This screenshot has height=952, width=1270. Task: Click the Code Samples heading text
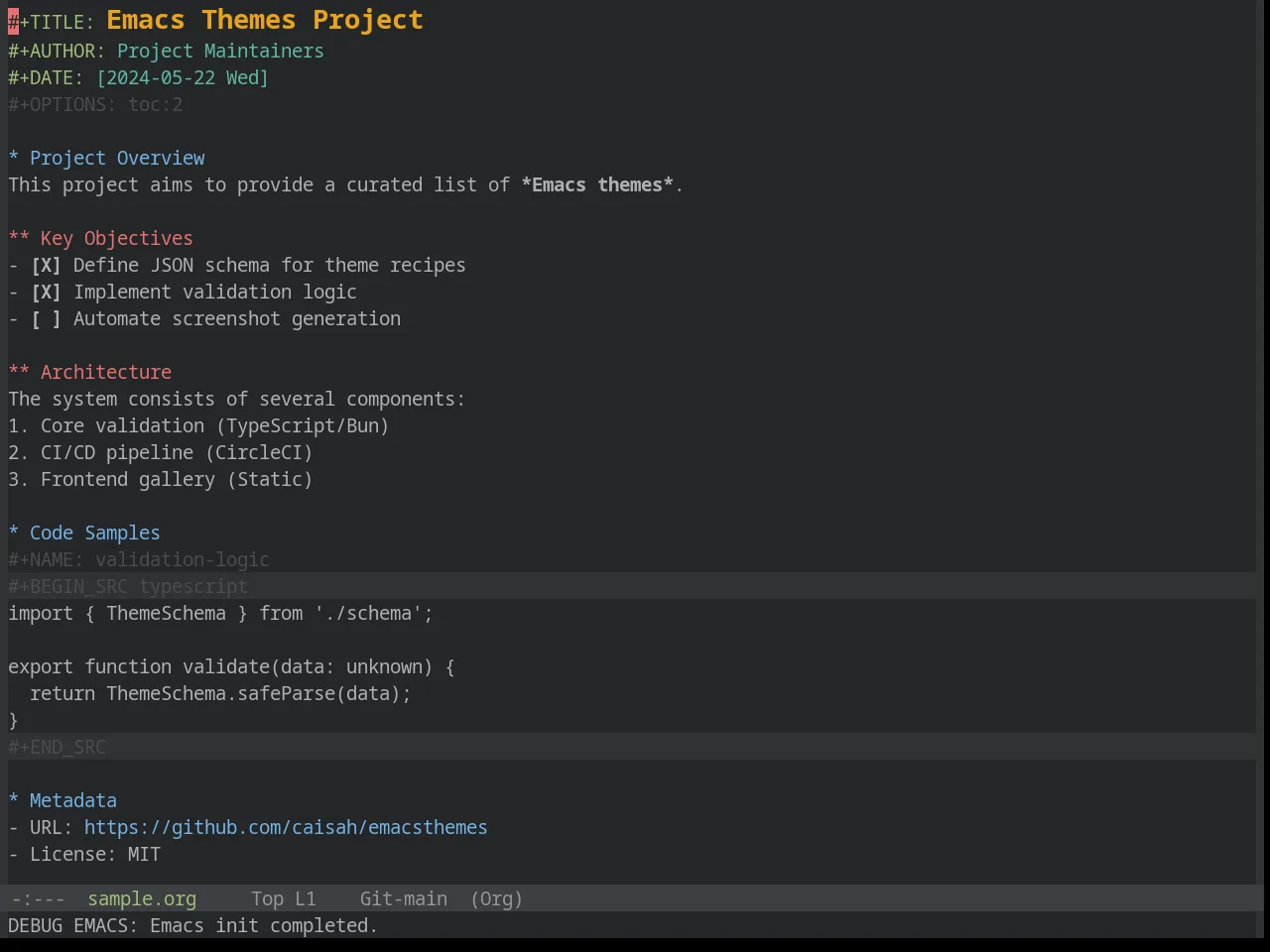coord(95,533)
